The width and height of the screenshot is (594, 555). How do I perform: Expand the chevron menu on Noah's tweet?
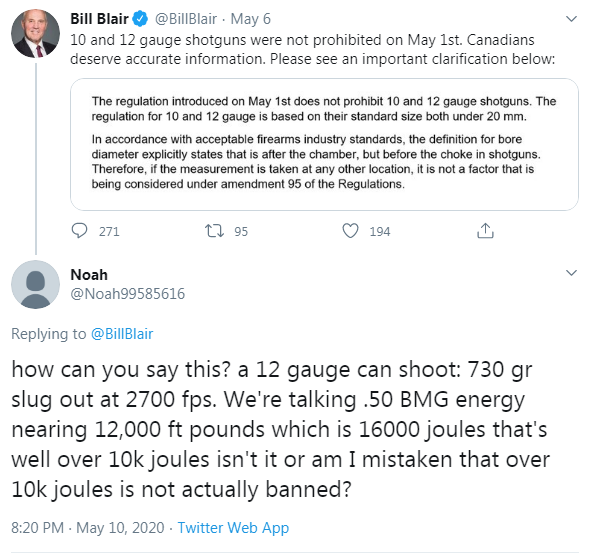[x=571, y=273]
